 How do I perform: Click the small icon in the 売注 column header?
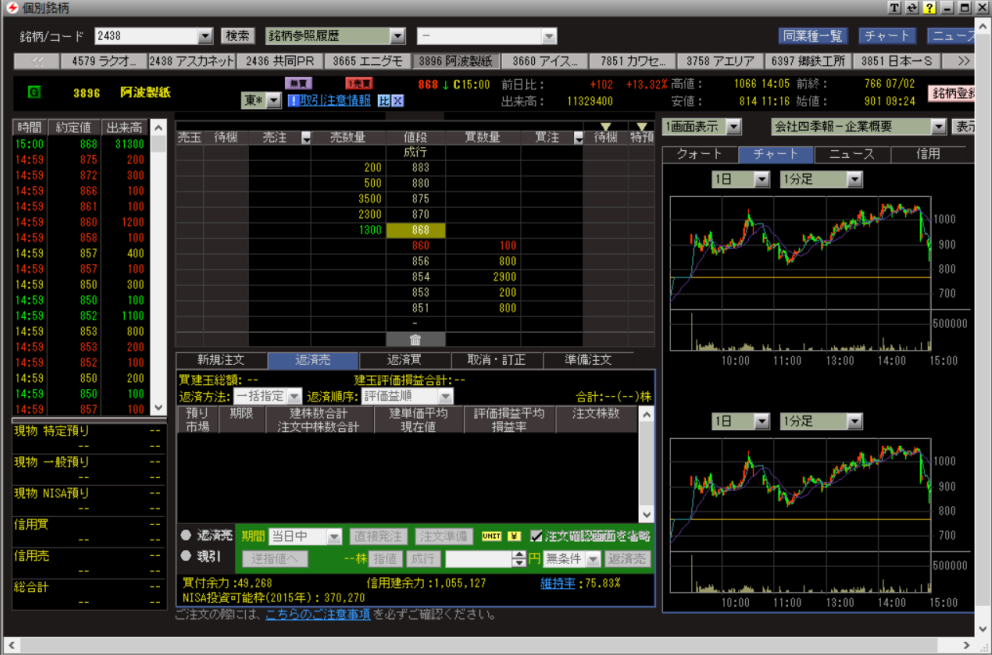(x=306, y=138)
